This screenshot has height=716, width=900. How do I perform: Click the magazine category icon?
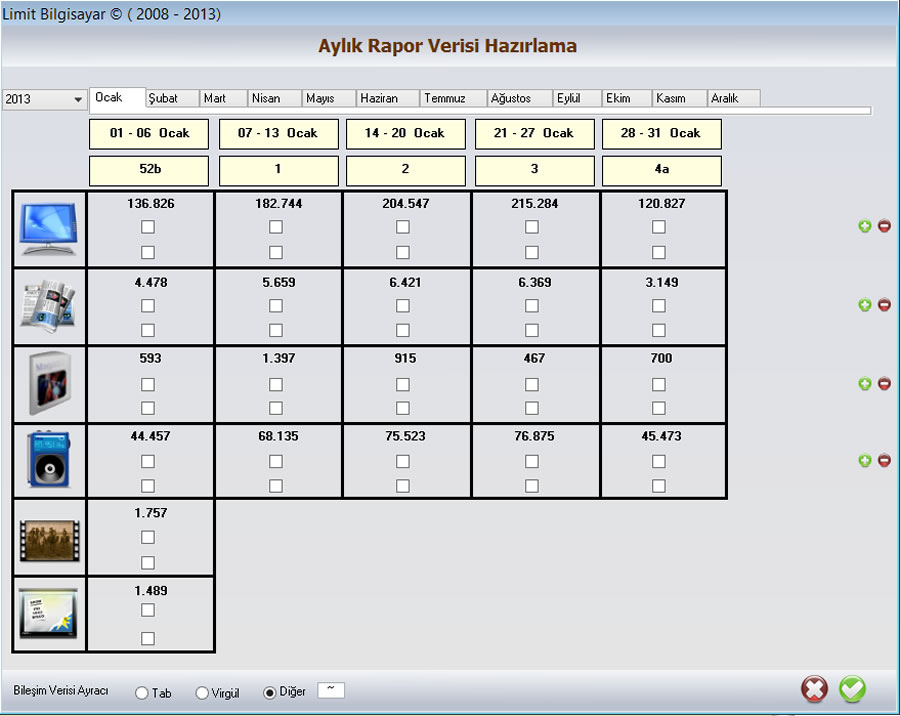point(49,385)
